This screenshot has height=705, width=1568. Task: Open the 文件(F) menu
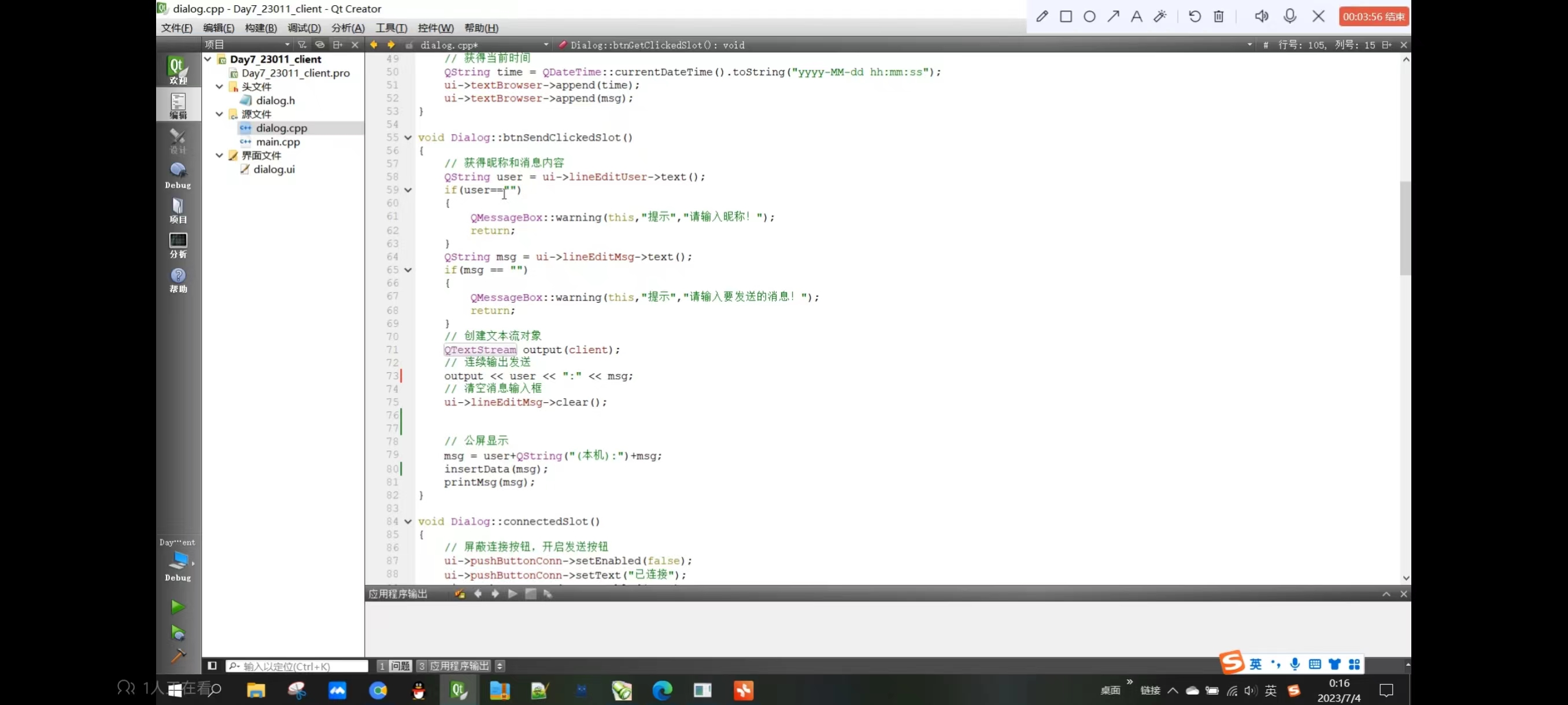coord(176,28)
